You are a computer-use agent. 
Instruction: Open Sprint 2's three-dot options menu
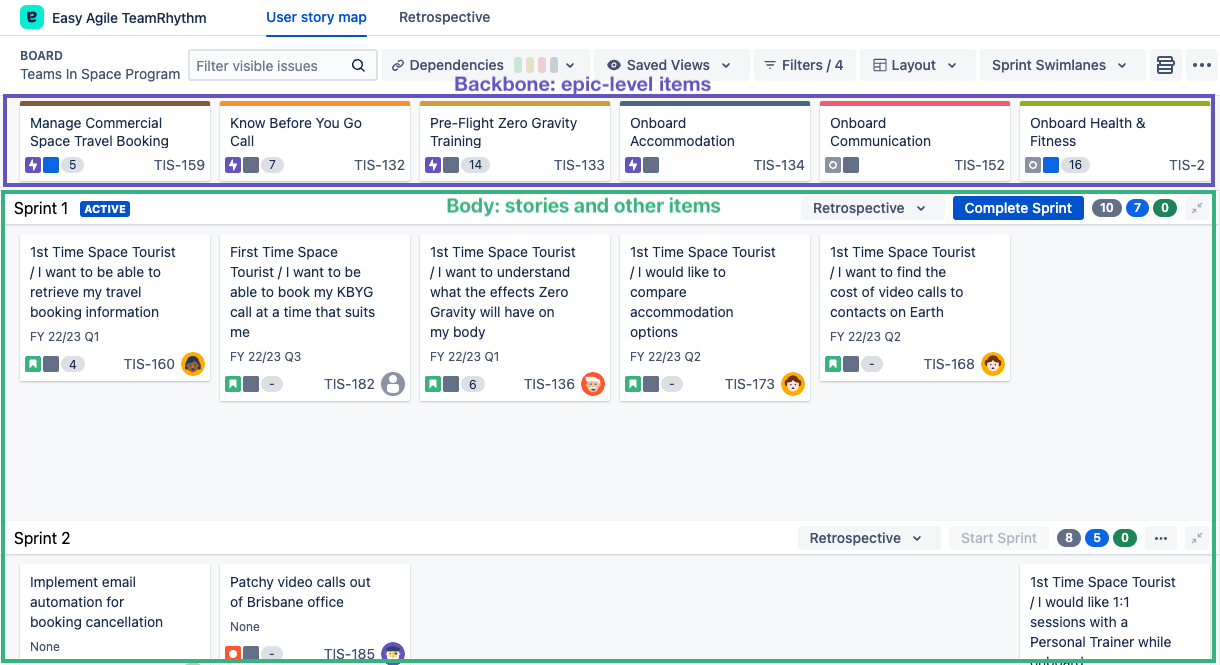tap(1160, 538)
